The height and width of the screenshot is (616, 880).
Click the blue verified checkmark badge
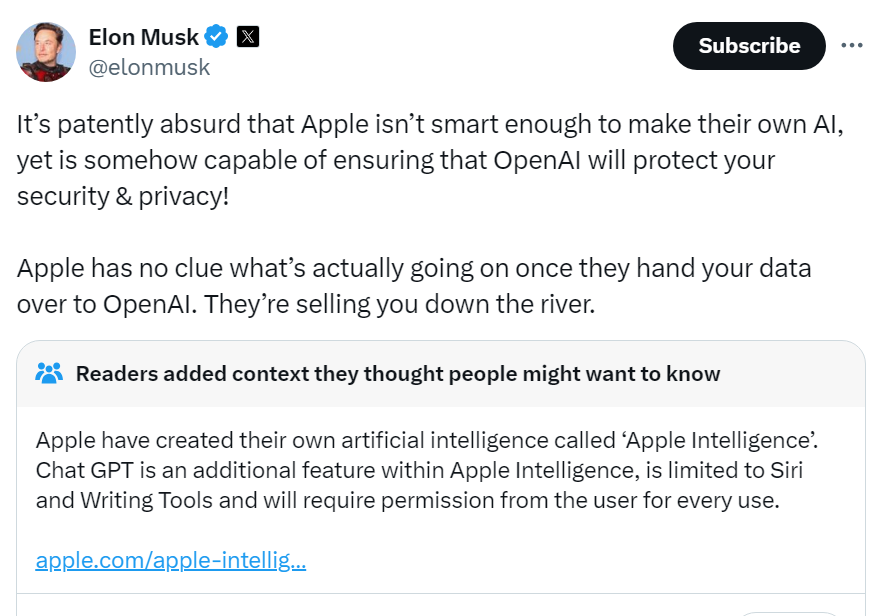pos(216,37)
